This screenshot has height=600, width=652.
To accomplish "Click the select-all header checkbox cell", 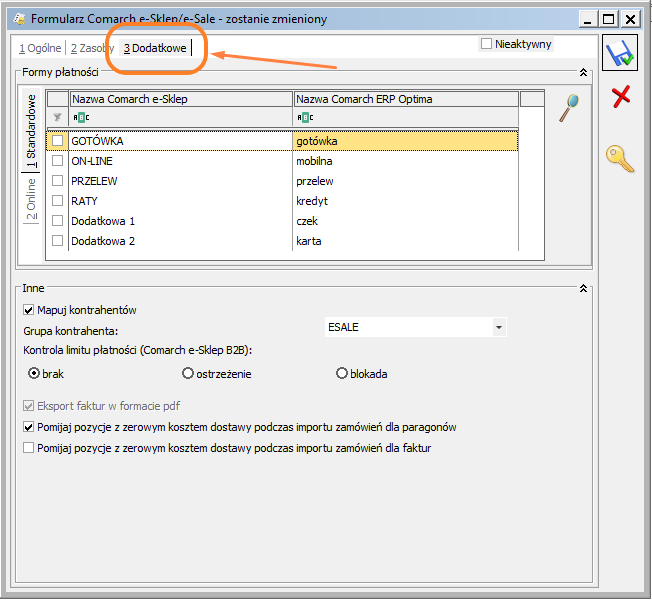I will [x=58, y=99].
